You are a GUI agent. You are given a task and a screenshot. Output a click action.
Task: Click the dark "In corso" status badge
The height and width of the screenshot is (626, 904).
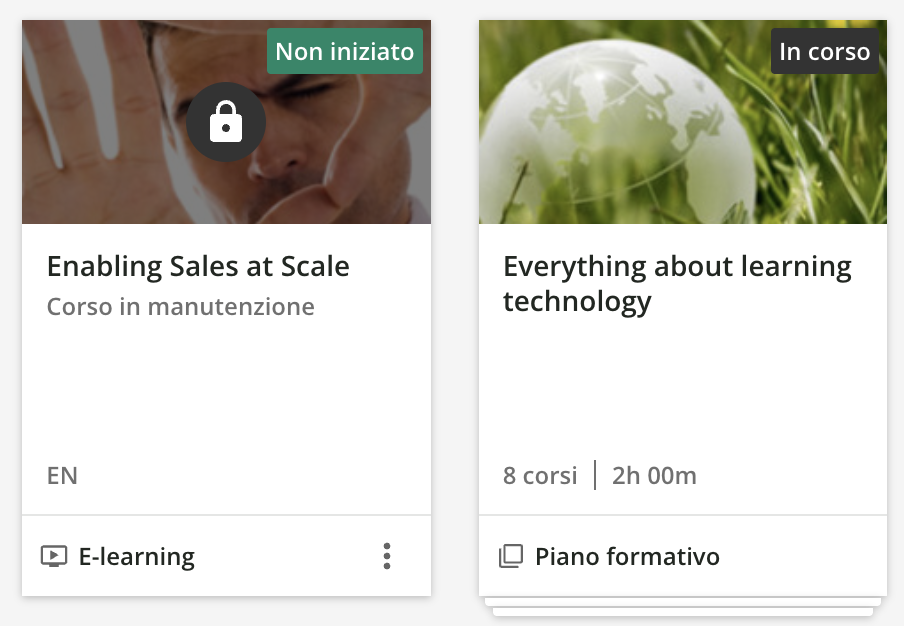coord(825,52)
